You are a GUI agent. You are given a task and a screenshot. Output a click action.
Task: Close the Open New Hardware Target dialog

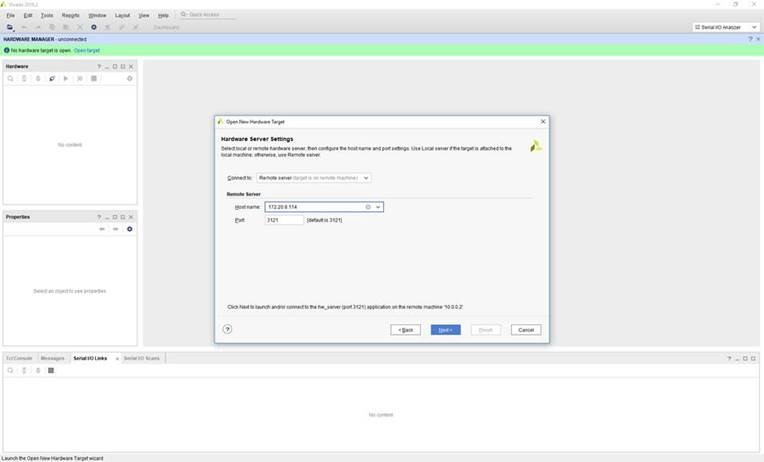click(x=543, y=121)
